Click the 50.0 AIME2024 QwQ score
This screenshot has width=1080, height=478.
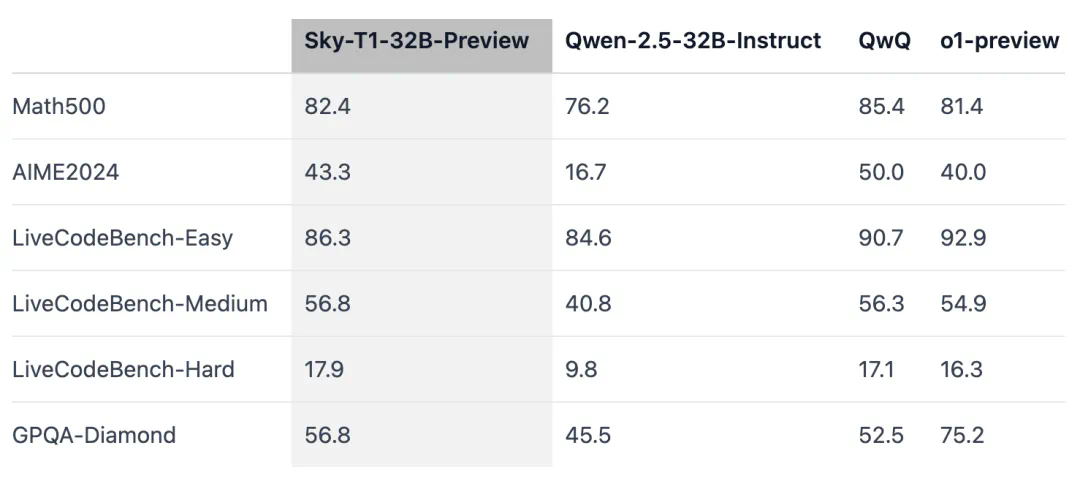[881, 172]
